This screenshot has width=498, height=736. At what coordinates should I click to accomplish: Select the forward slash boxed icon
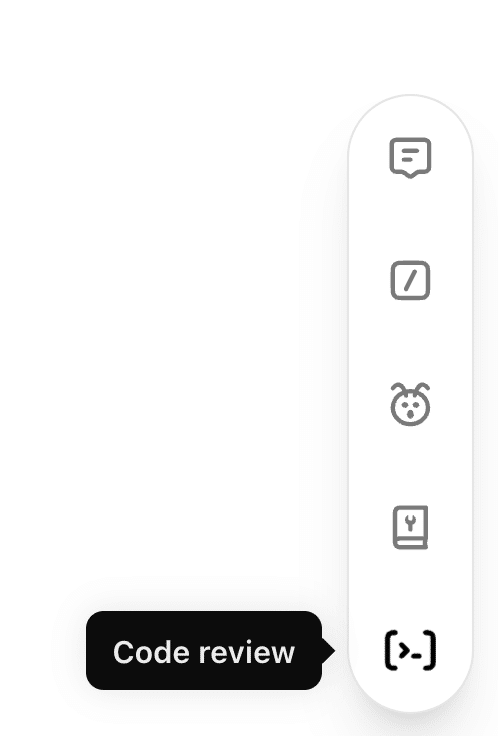pos(410,280)
